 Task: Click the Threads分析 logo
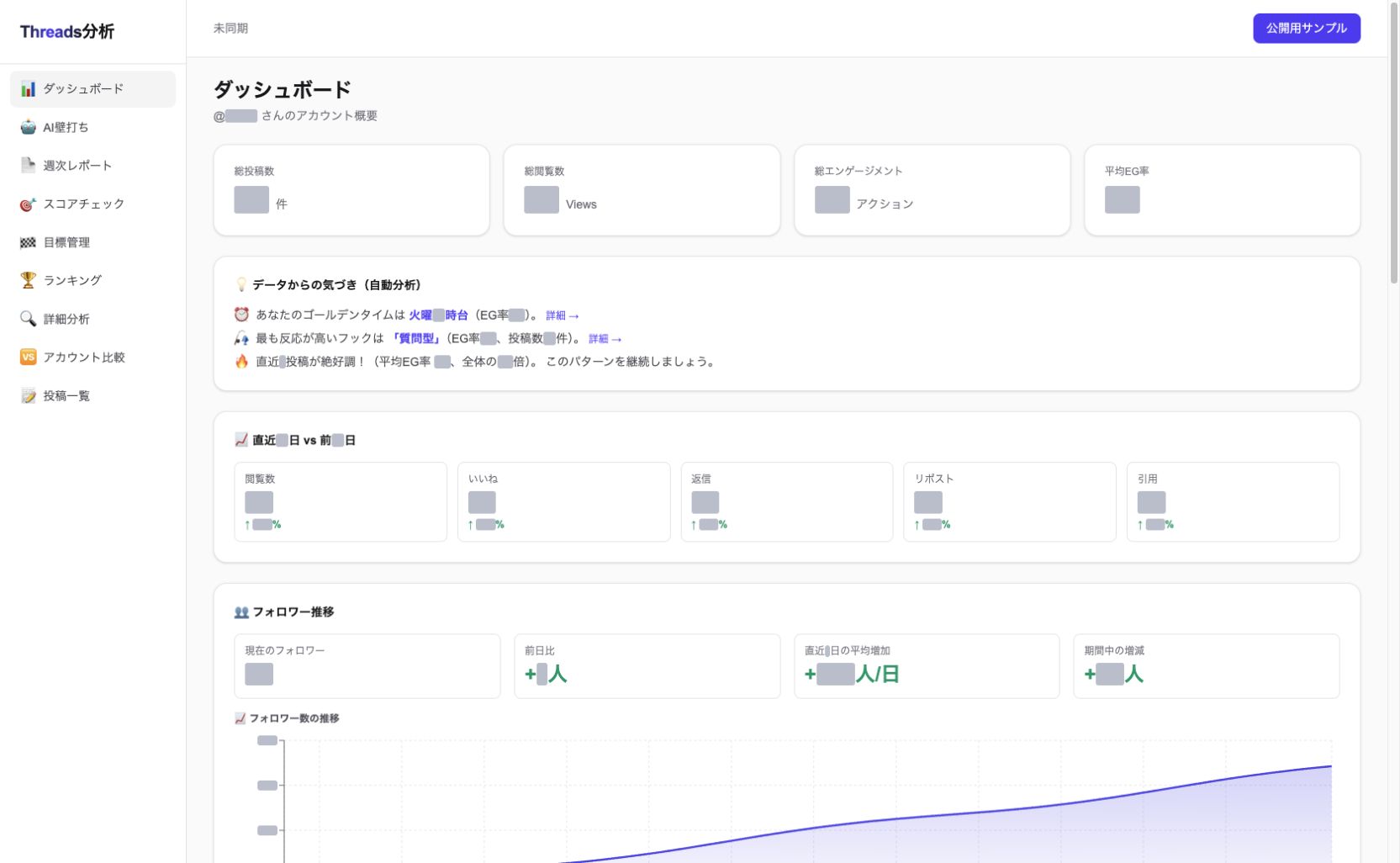coord(67,32)
